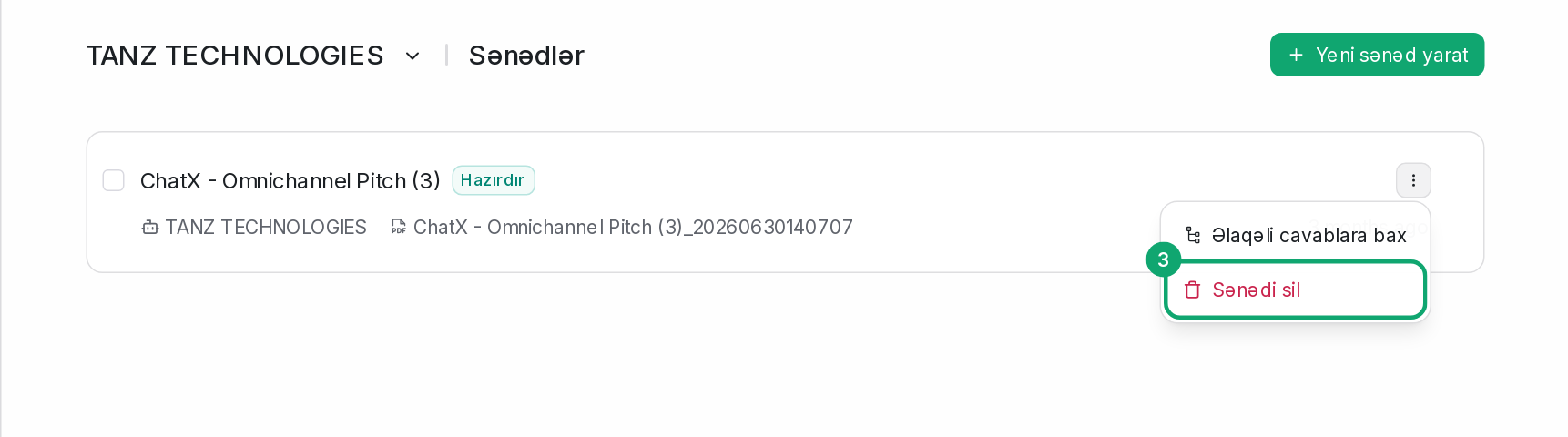Click the divider between workspace and Sənədlər
This screenshot has width=1568, height=437.
pyautogui.click(x=446, y=56)
